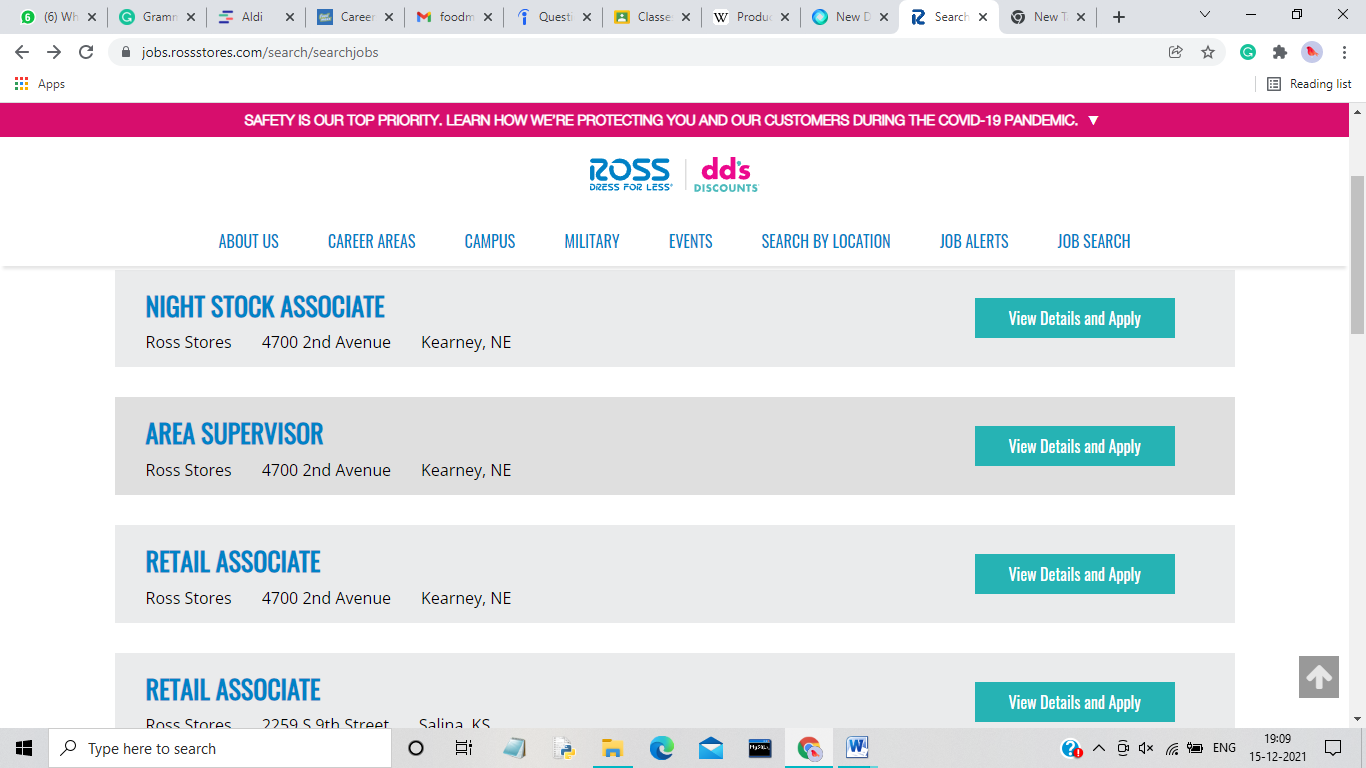Open the Kearney Retail Associate job title
Viewport: 1366px width, 768px height.
point(233,562)
